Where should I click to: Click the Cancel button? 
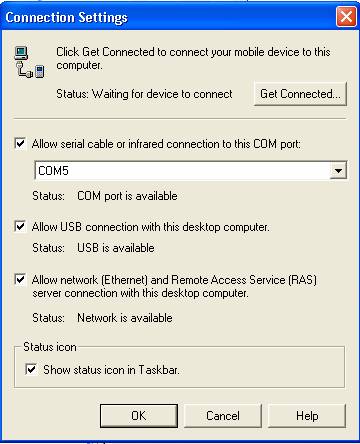click(x=223, y=416)
